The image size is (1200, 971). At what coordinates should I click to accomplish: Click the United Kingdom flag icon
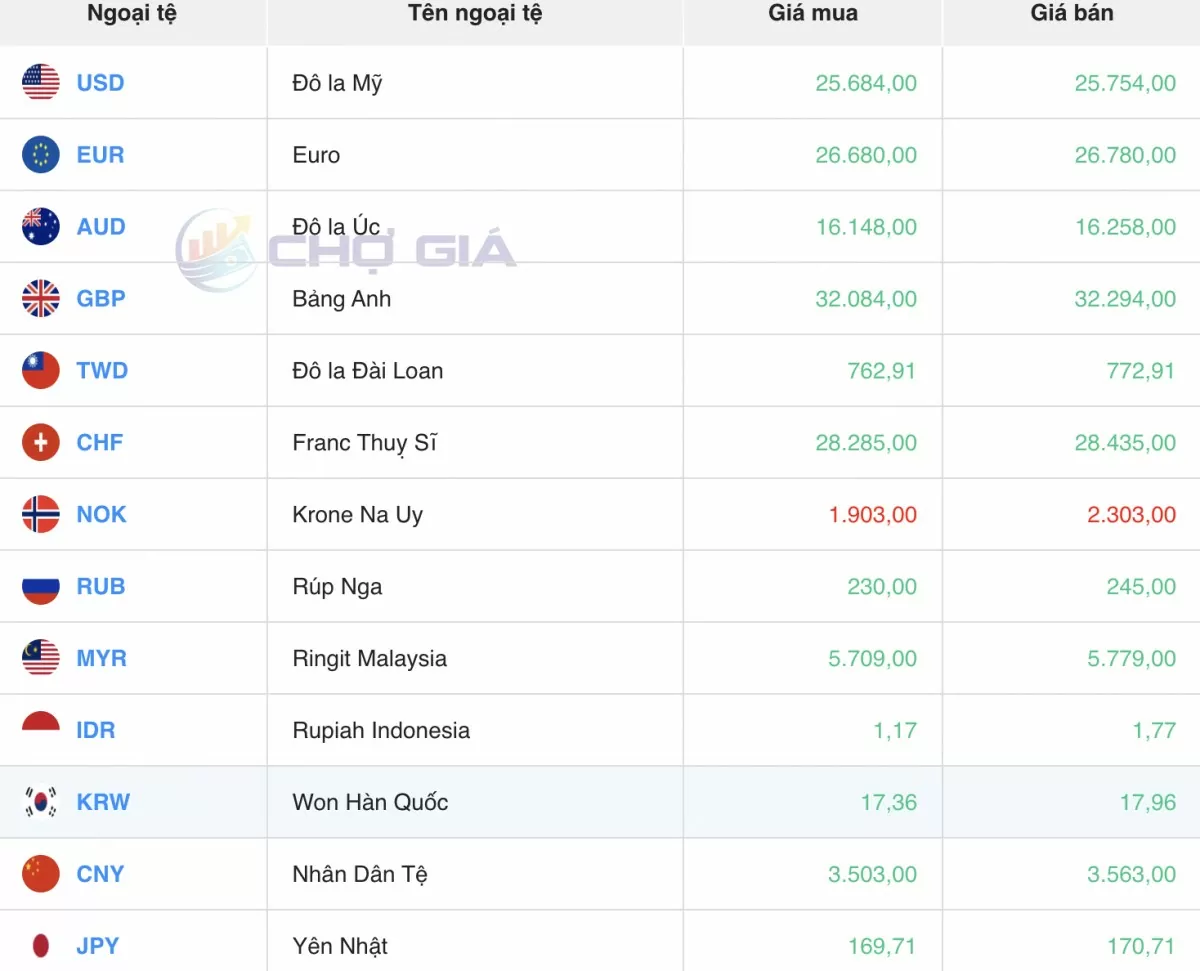(x=41, y=299)
